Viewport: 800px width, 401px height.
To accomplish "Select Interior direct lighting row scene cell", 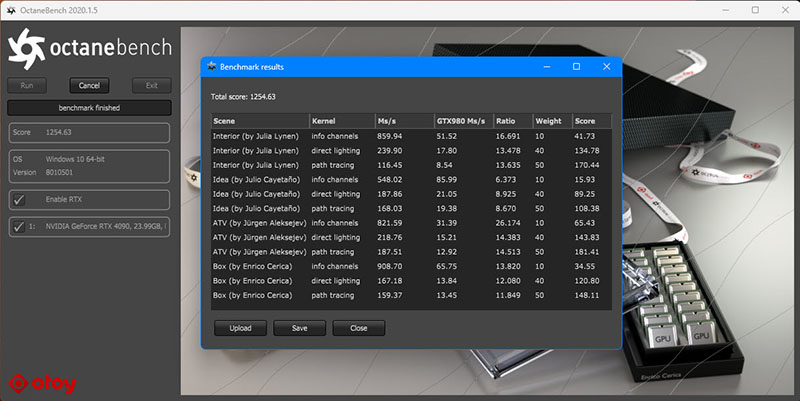I will (256, 151).
